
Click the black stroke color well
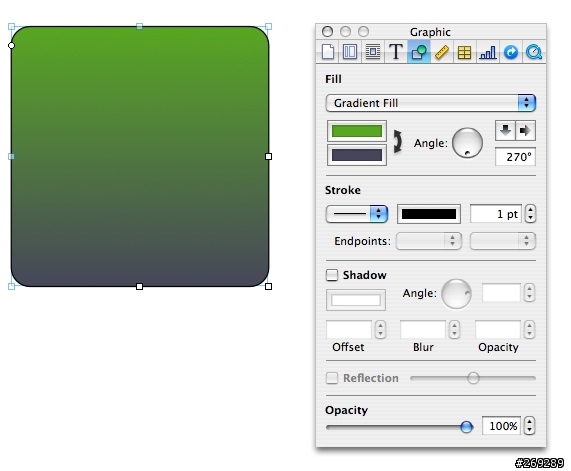(429, 214)
